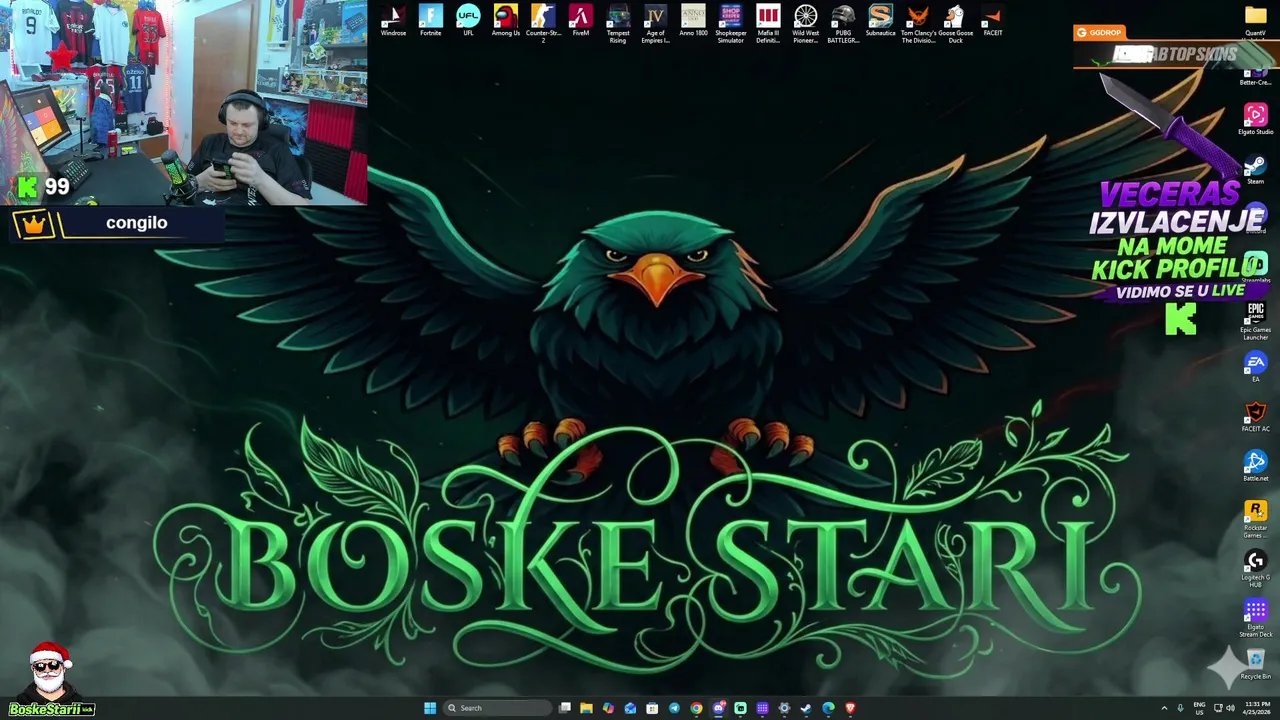
Task: Open File Explorer from taskbar
Action: click(586, 708)
